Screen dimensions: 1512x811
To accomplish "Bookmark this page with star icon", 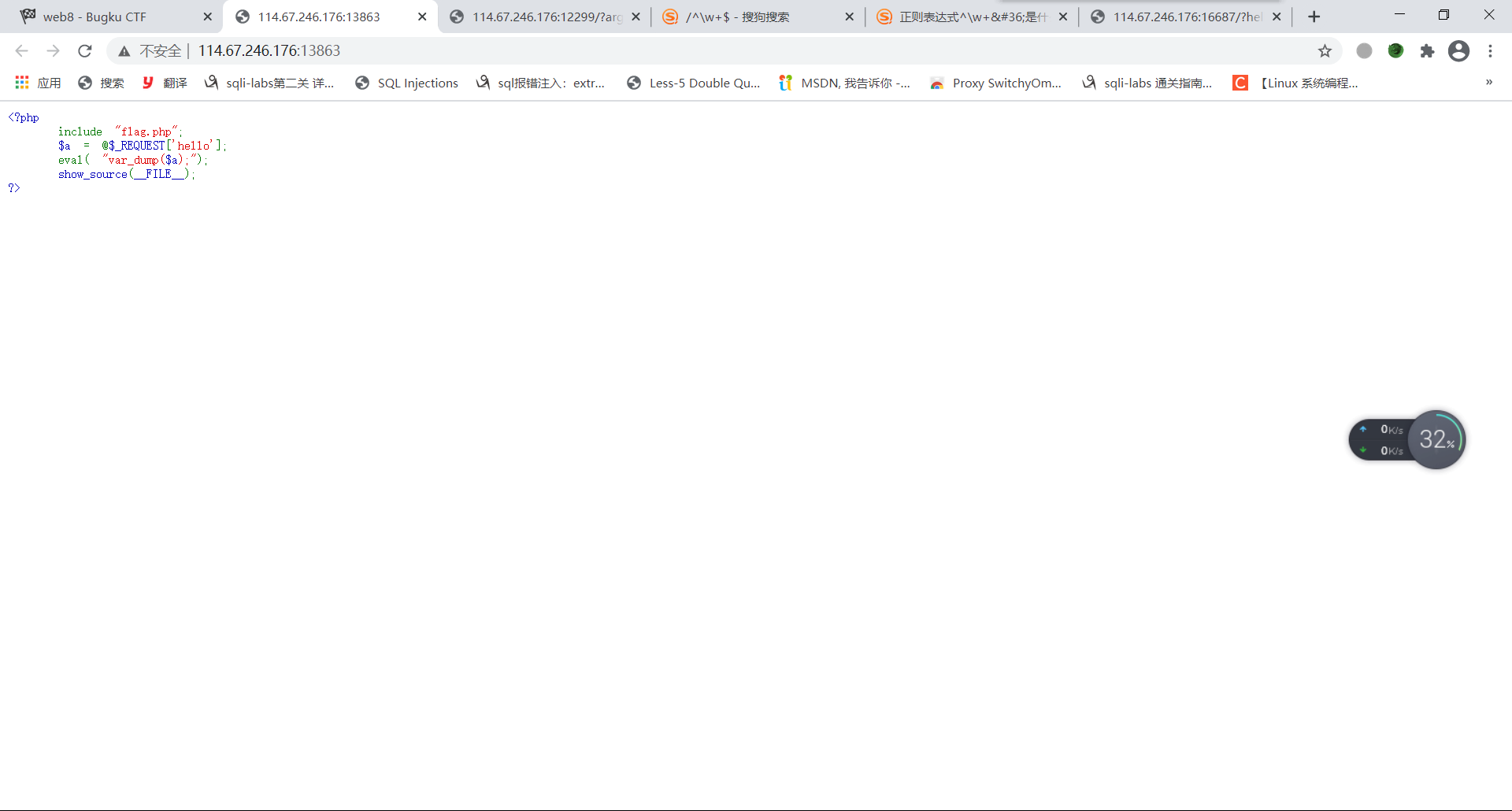I will 1325,51.
